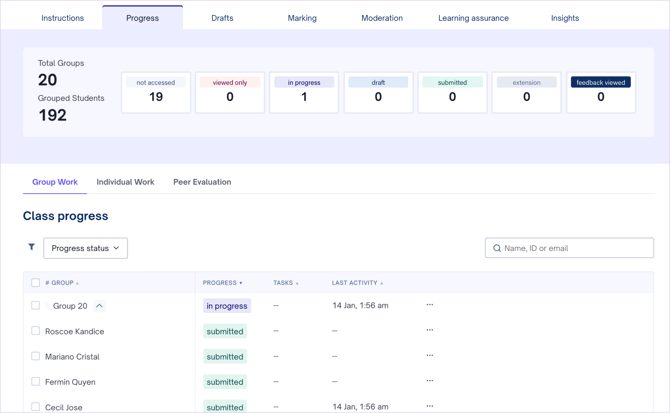Open the three-dot menu for Mariano Cristal
The height and width of the screenshot is (413, 670).
[x=430, y=356]
